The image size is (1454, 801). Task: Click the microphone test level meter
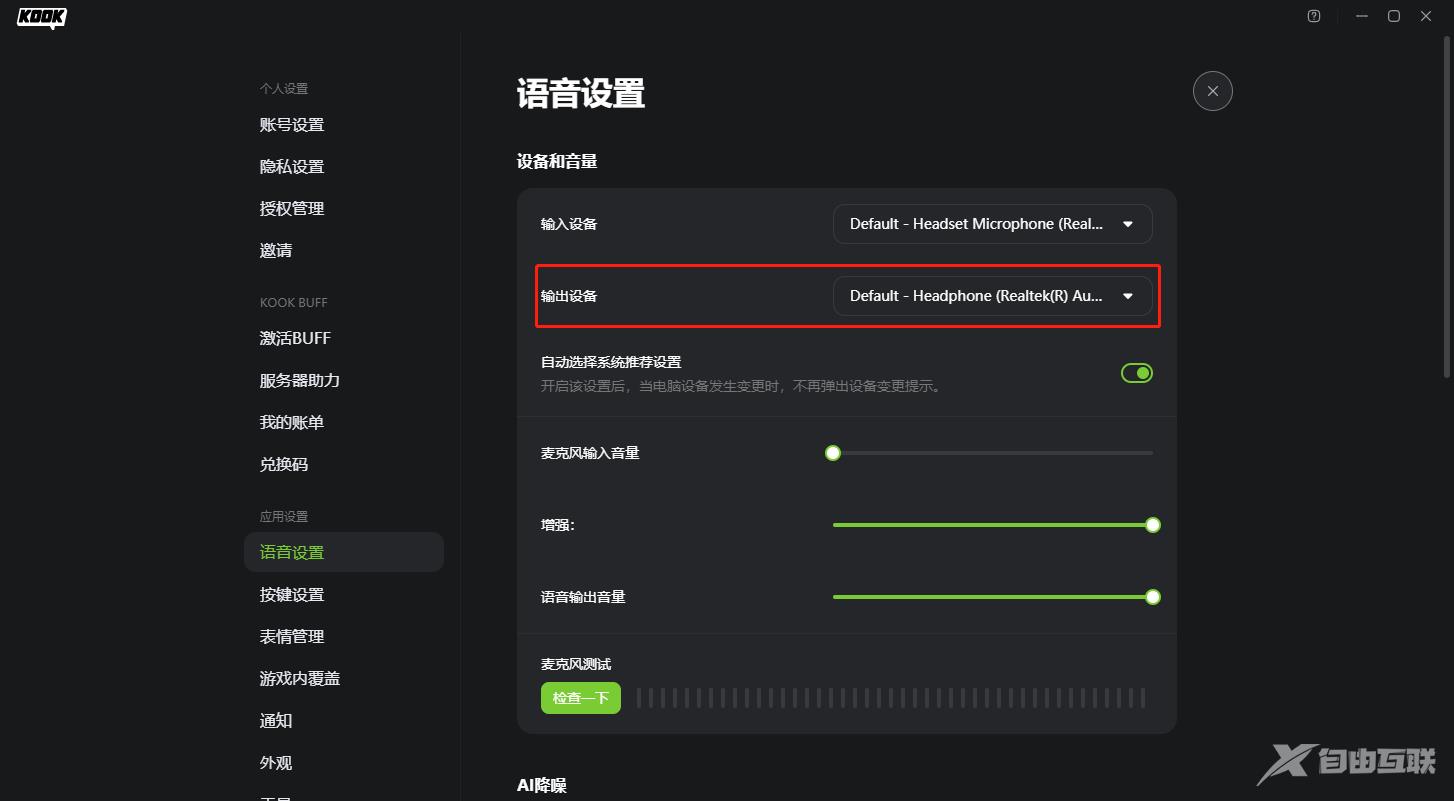click(891, 698)
